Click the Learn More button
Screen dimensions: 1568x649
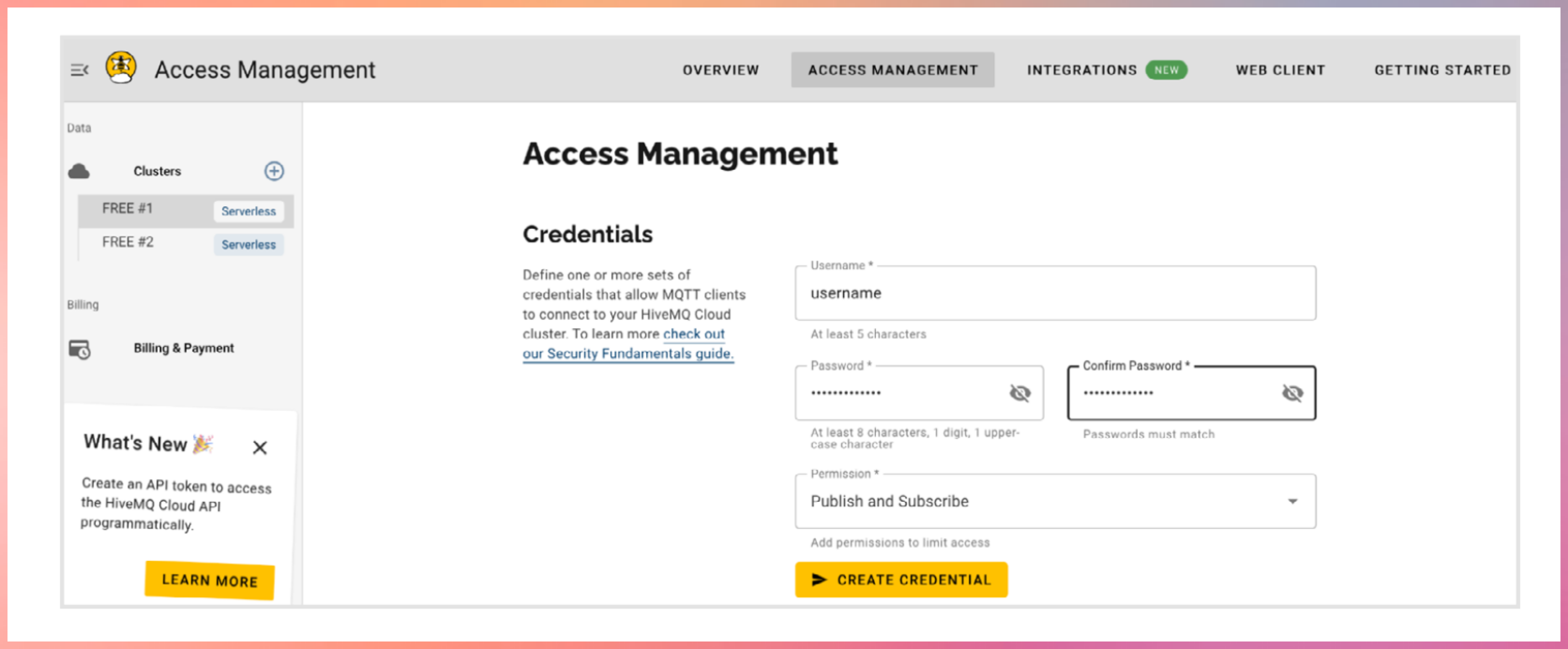[x=210, y=580]
